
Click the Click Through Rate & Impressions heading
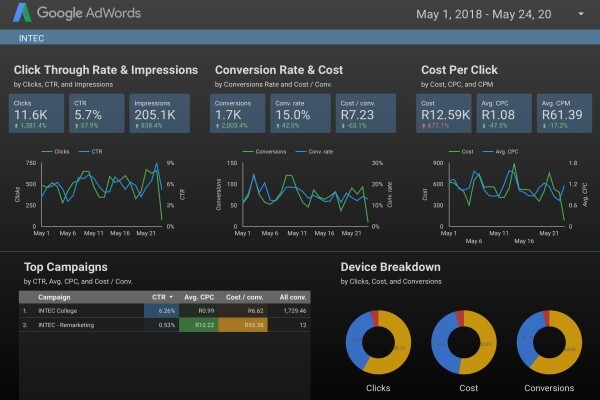pyautogui.click(x=106, y=70)
